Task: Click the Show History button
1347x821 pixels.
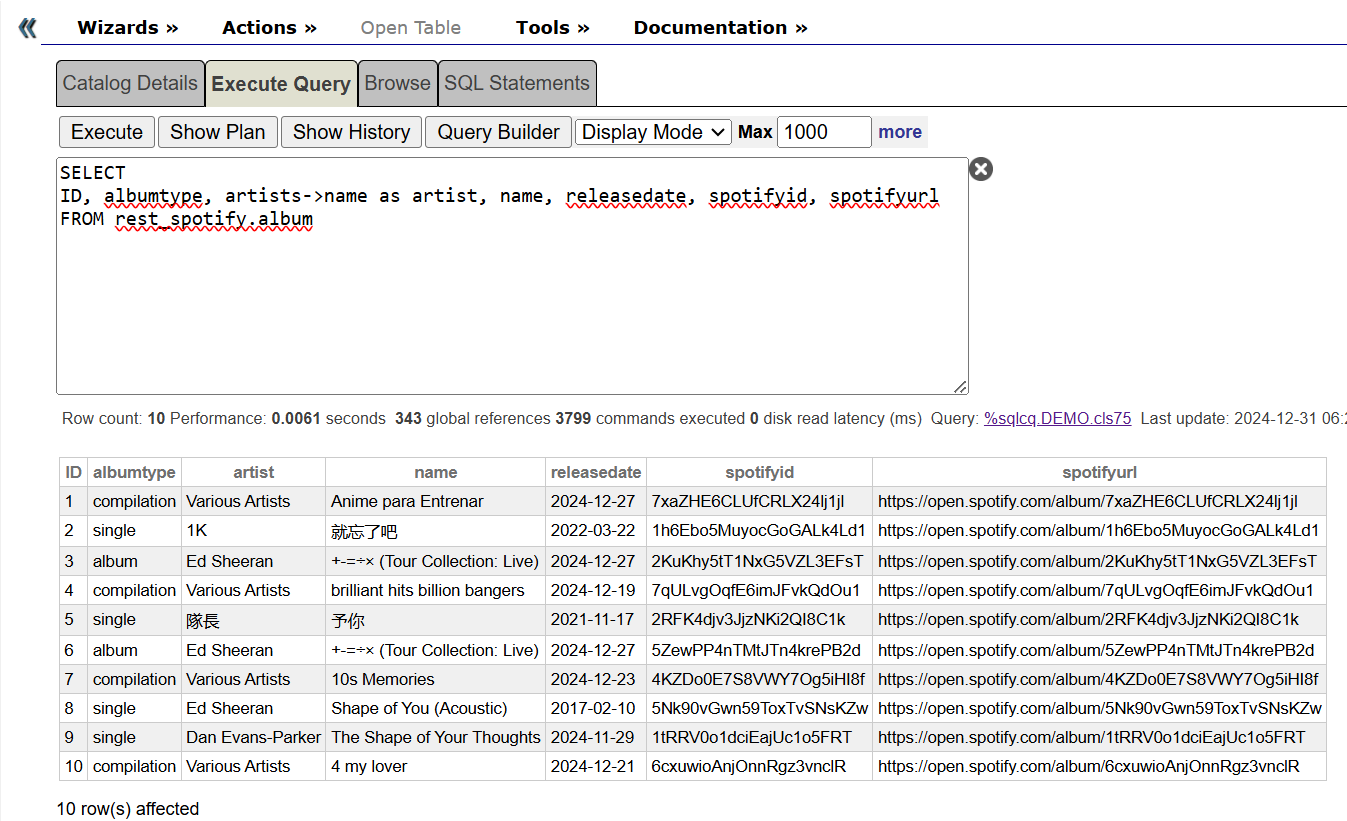Action: [x=351, y=132]
